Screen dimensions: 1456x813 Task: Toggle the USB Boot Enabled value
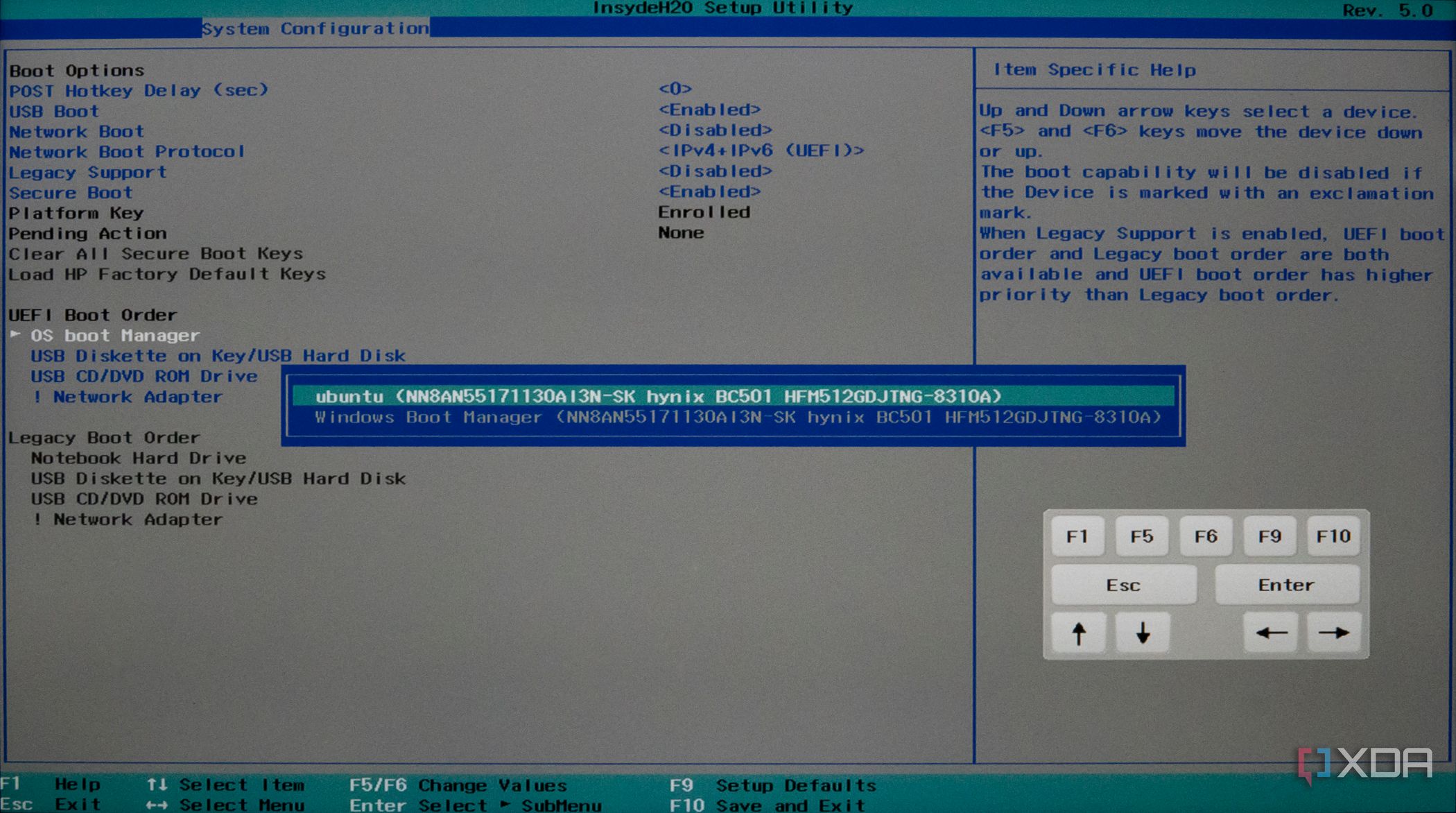pos(709,110)
